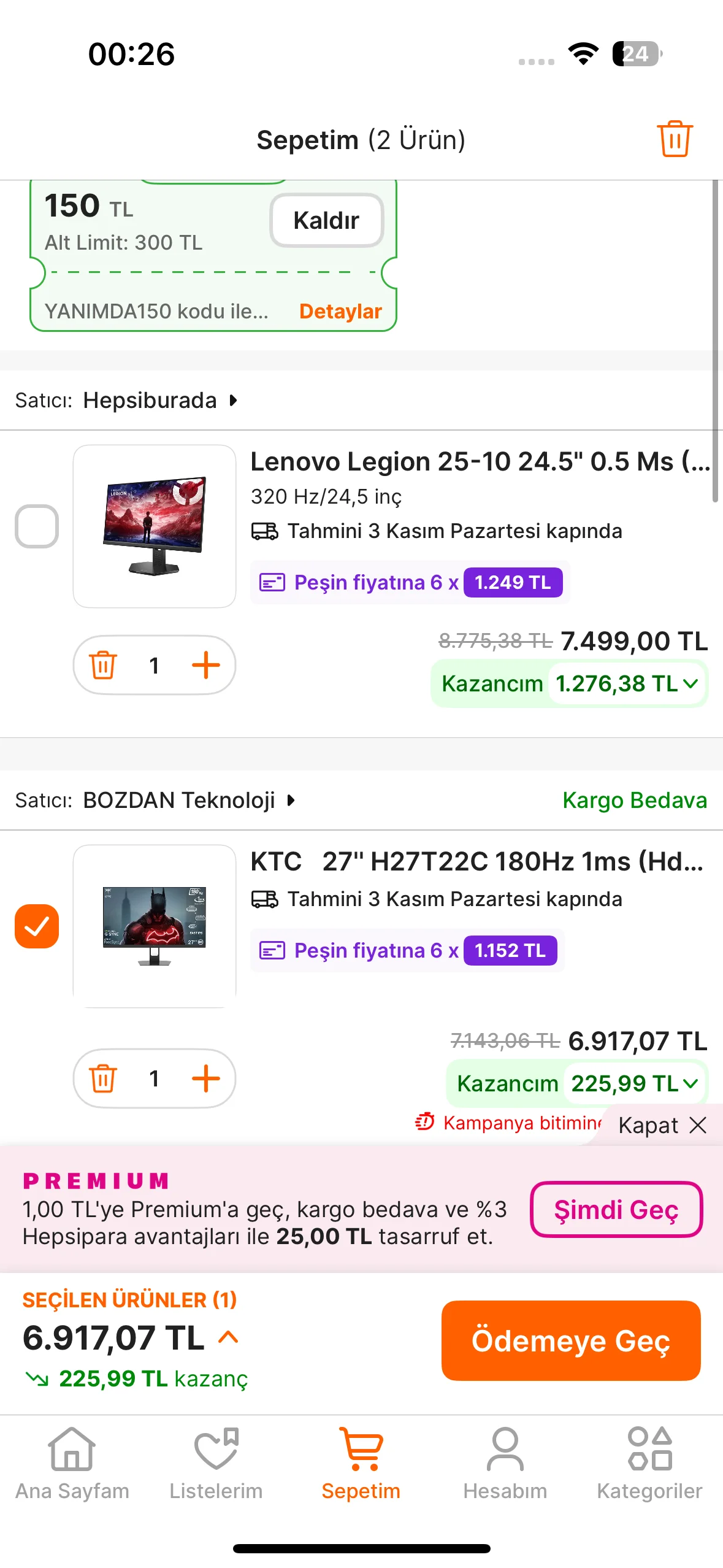Tap Kaldır to remove the coupon

coord(326,220)
